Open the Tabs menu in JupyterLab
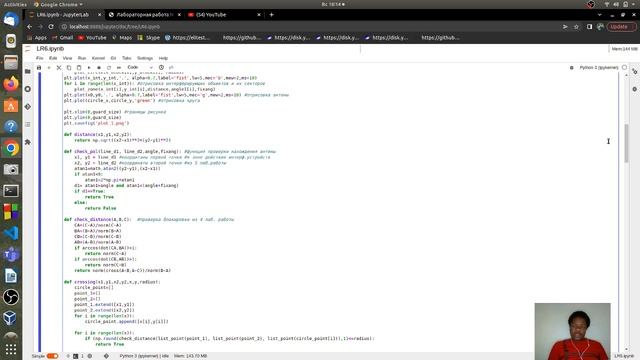 (x=127, y=58)
